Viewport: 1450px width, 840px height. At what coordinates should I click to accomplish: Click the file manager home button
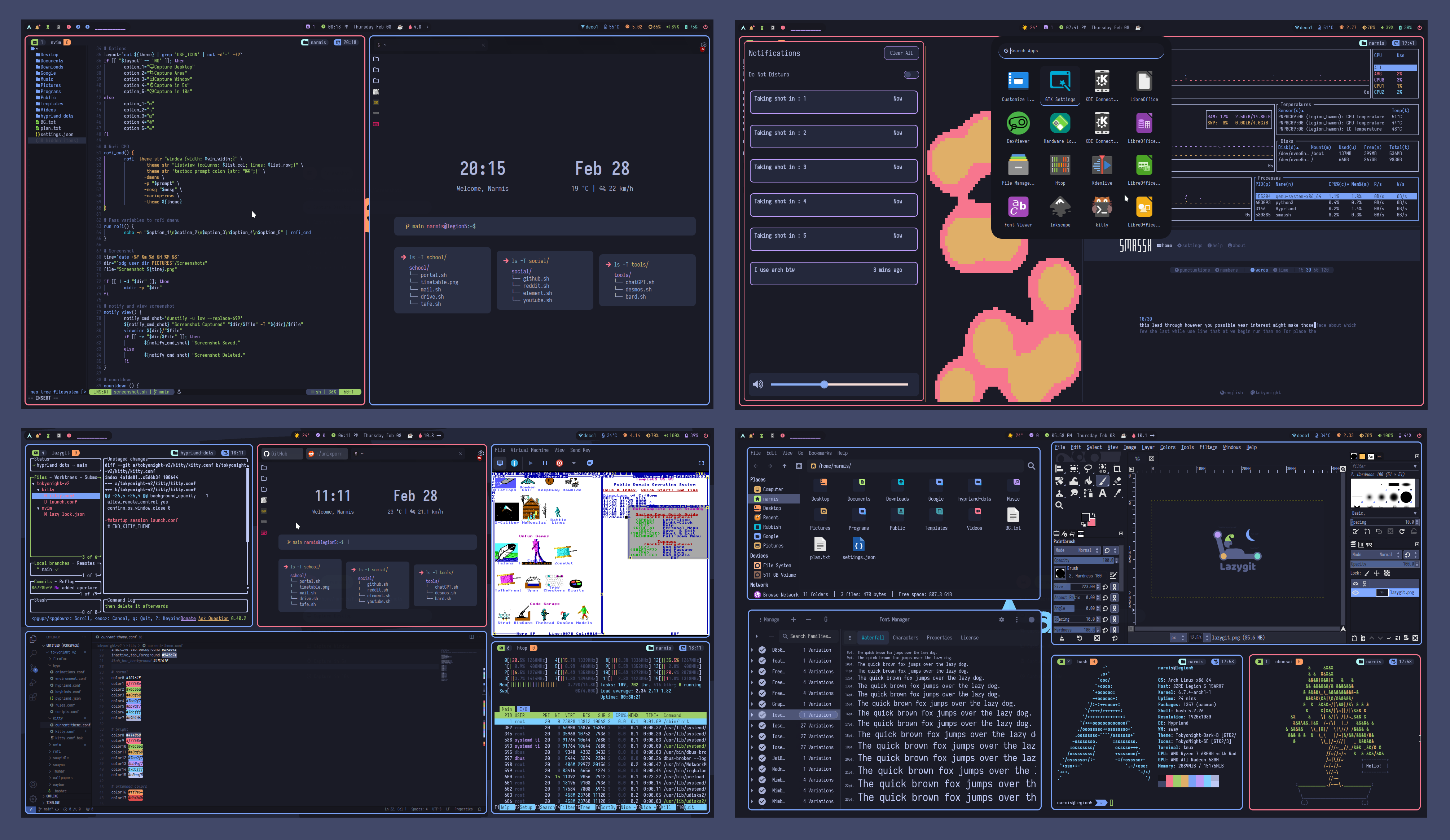(x=799, y=466)
